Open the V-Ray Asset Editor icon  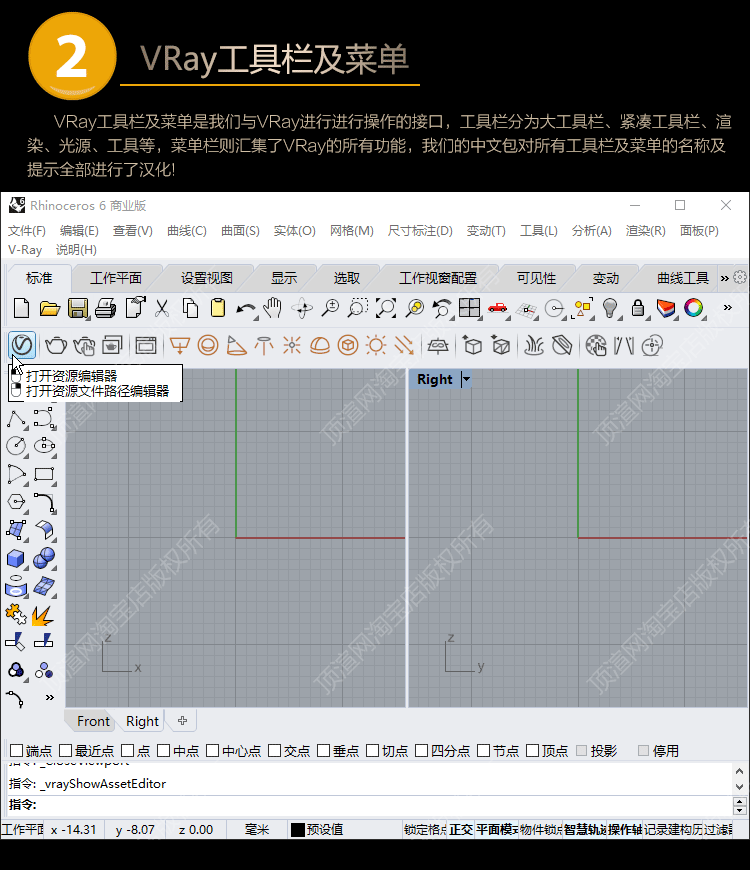click(x=22, y=345)
